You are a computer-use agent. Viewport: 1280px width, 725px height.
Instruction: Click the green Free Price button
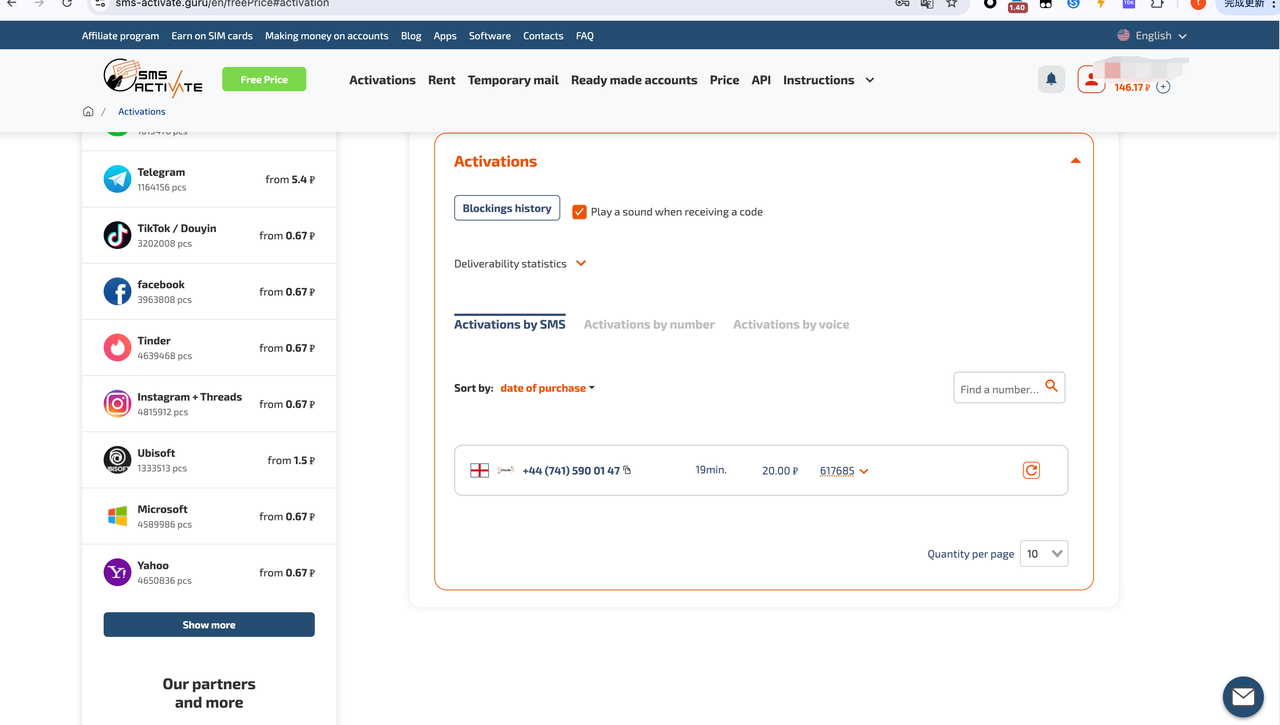coord(264,79)
